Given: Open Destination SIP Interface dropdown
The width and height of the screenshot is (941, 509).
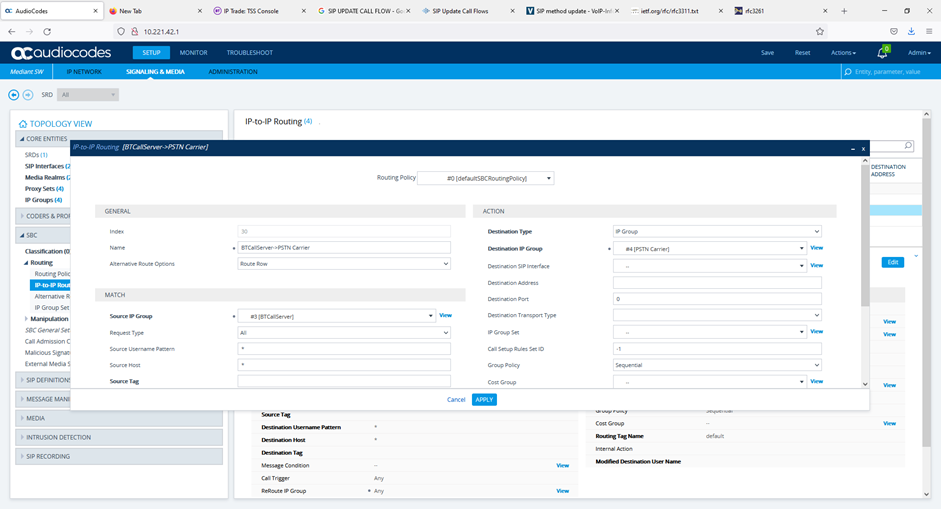Looking at the screenshot, I should [x=709, y=266].
